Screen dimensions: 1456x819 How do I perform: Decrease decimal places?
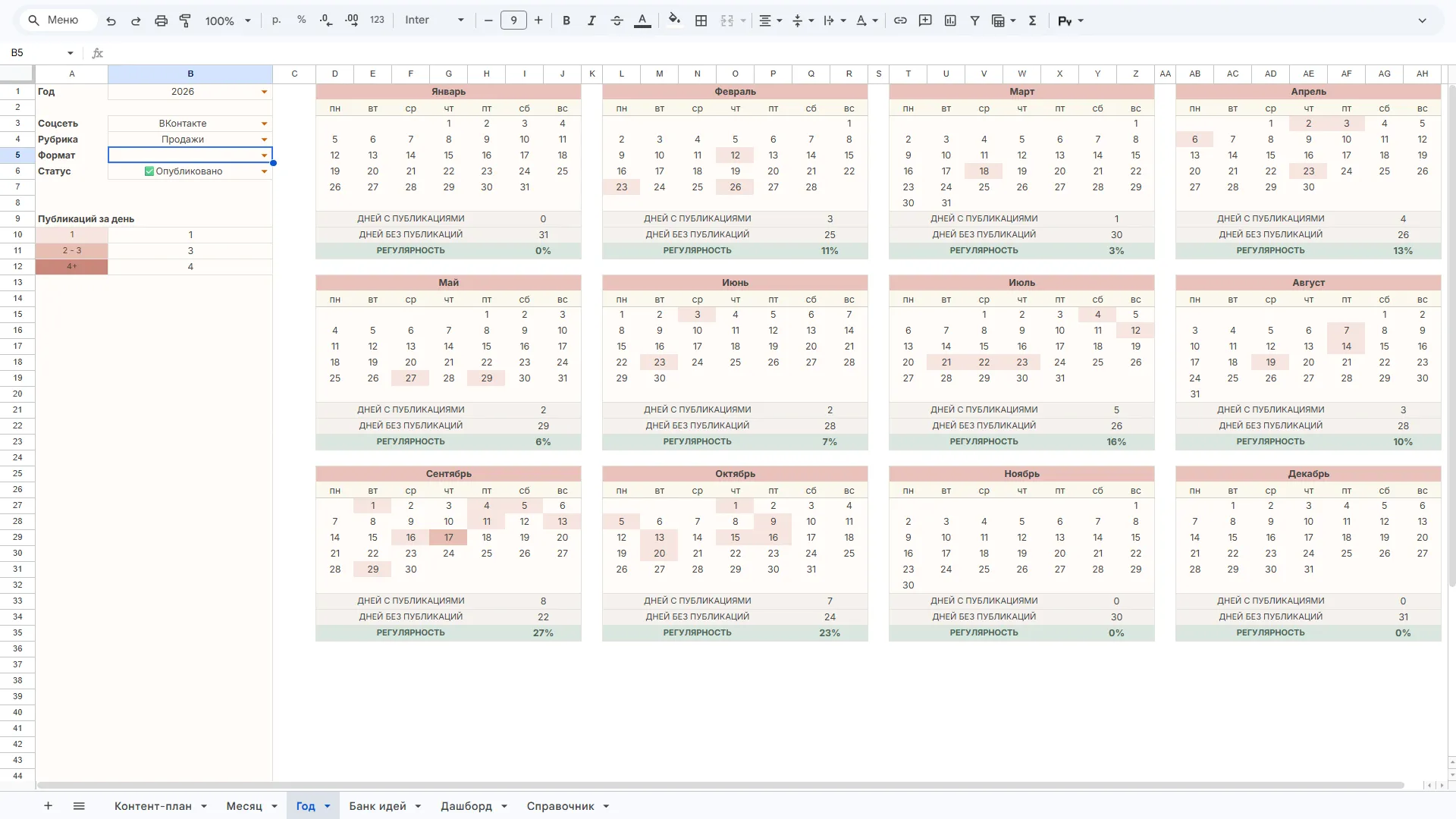click(327, 20)
